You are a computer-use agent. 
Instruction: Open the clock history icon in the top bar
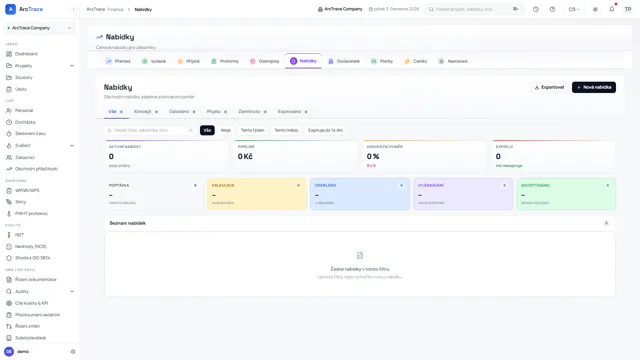pos(536,9)
